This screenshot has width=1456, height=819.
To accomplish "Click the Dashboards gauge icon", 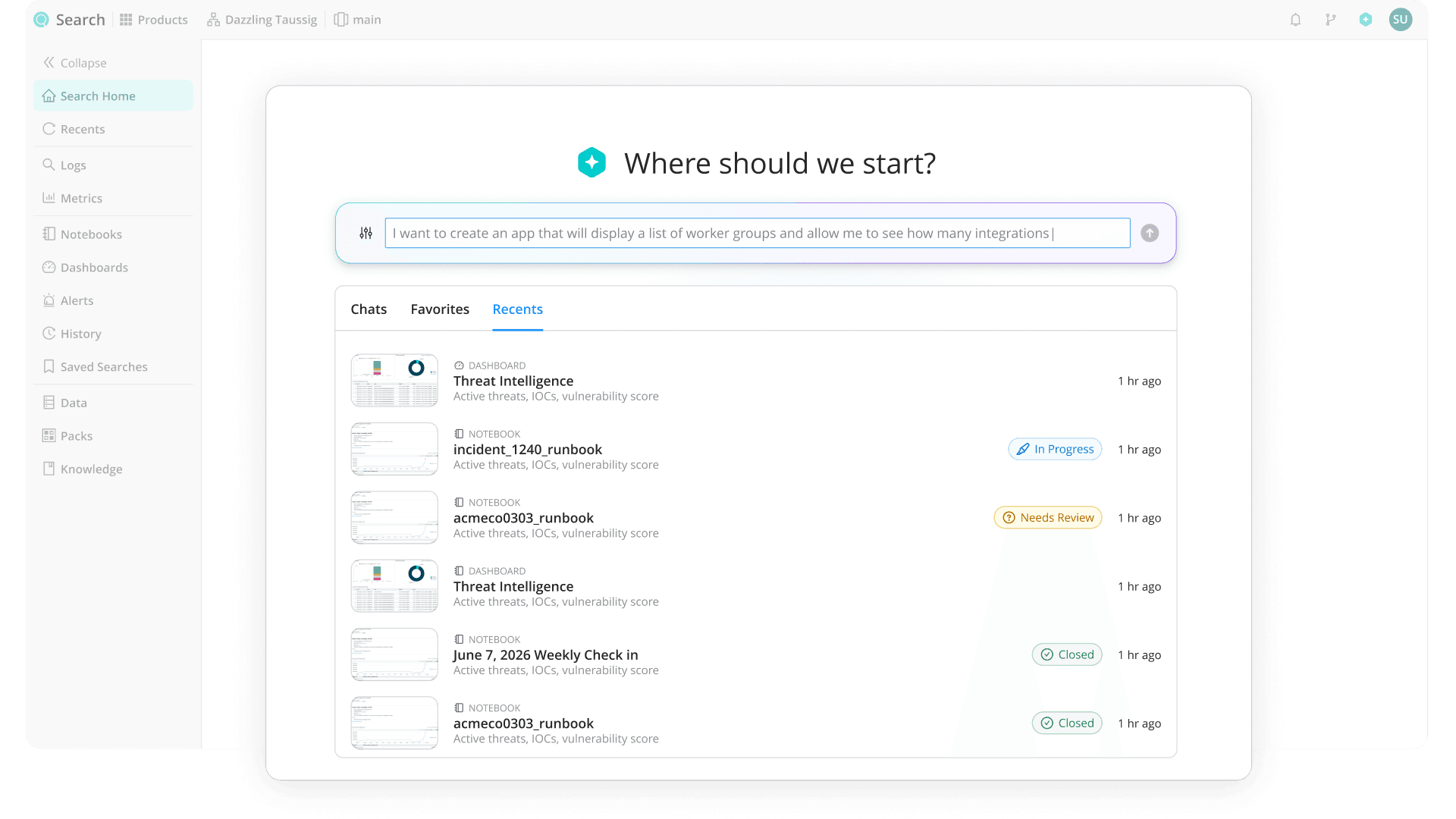I will [x=49, y=267].
